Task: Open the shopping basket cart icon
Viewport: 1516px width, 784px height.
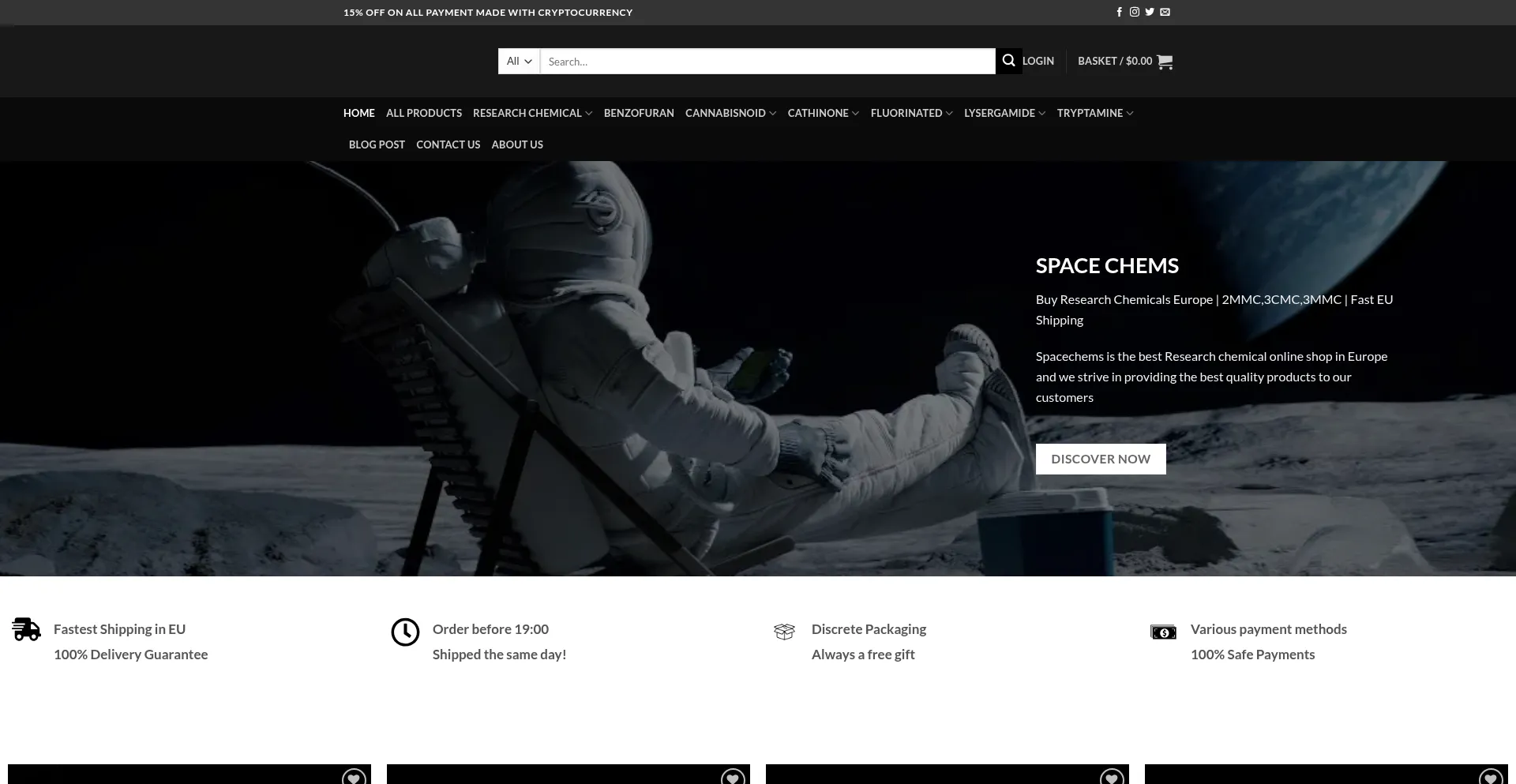Action: click(1165, 62)
